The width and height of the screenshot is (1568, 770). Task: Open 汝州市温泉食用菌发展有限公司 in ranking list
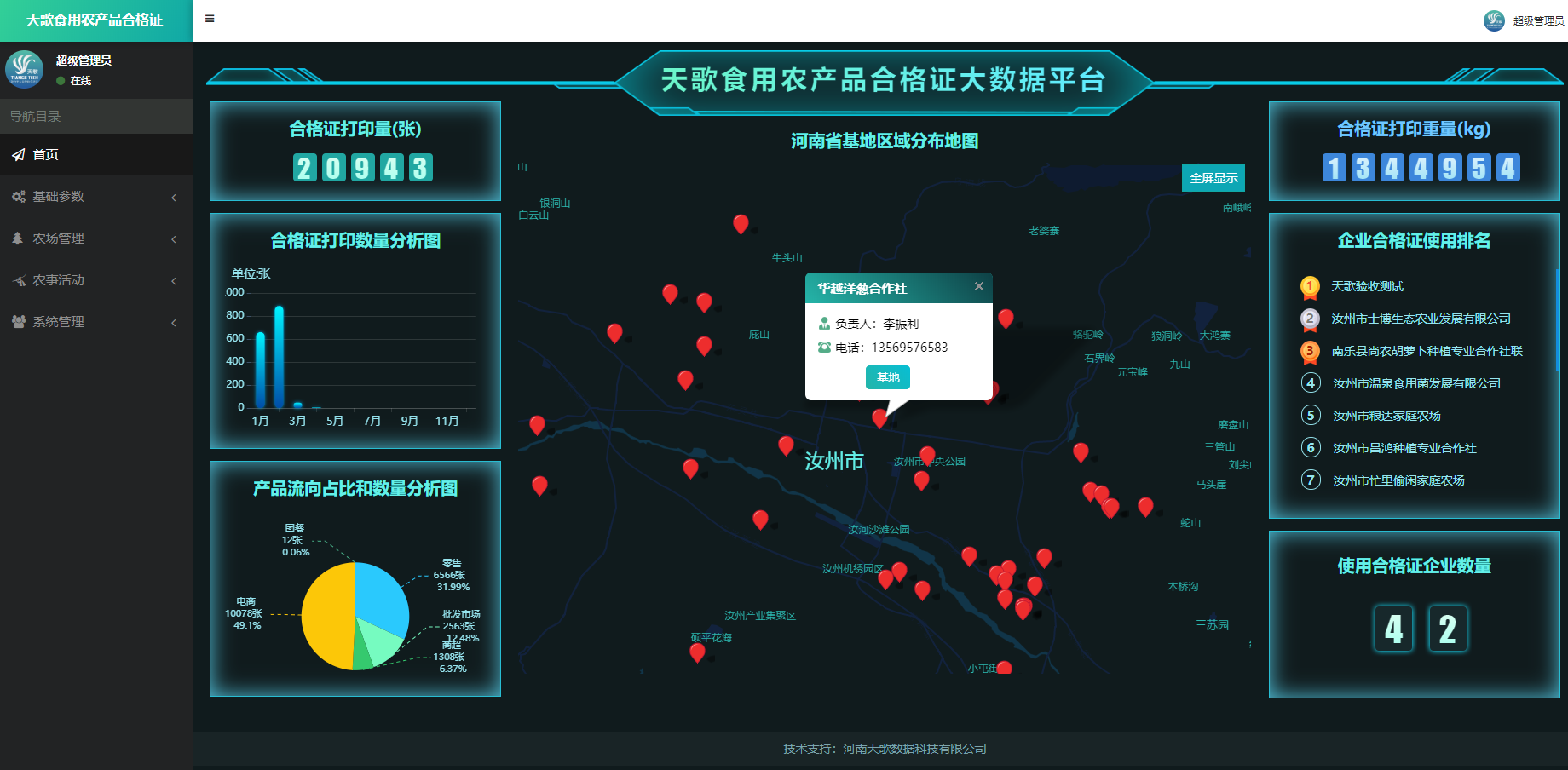pyautogui.click(x=1416, y=383)
